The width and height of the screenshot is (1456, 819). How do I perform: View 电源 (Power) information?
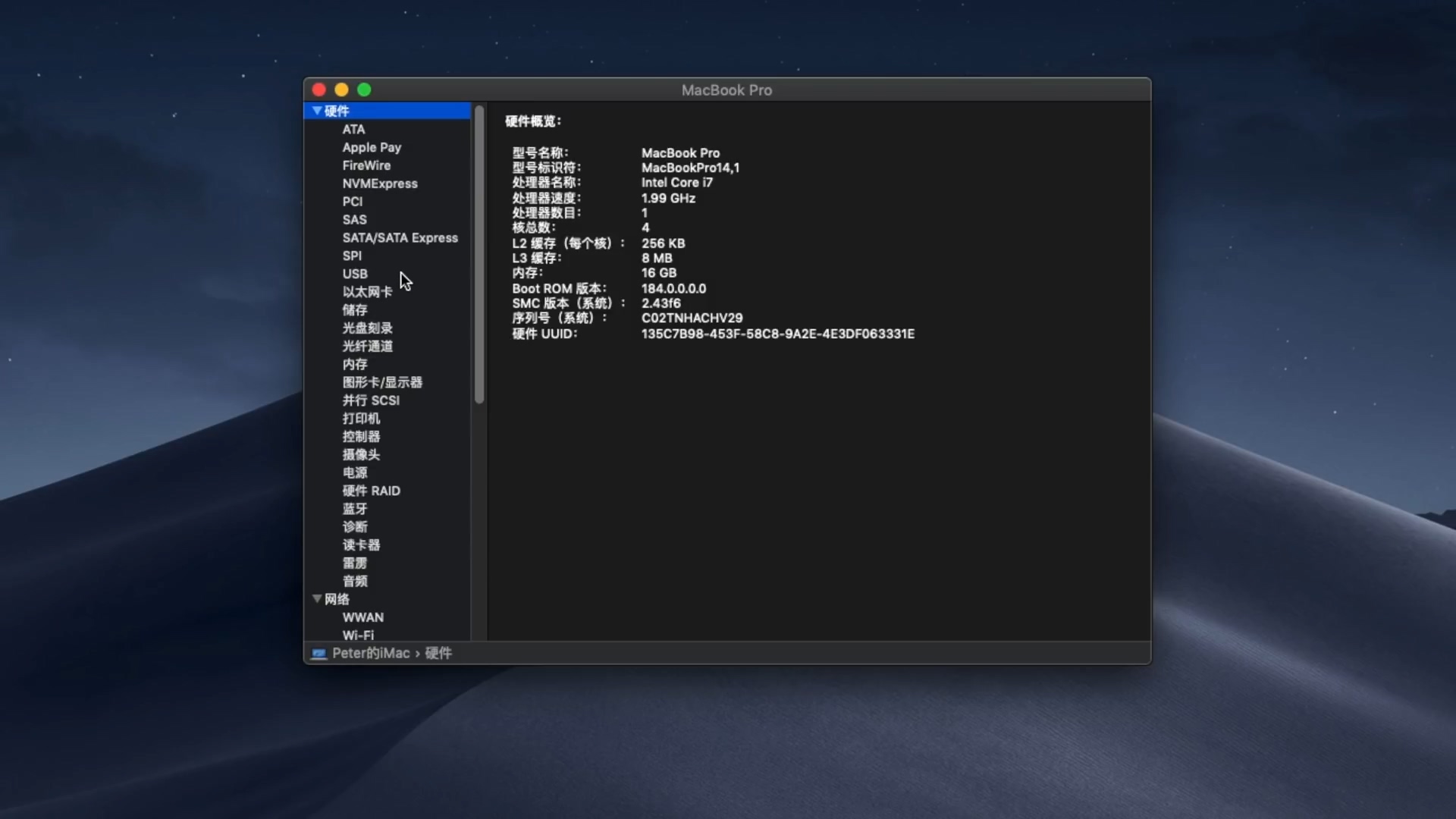pos(355,472)
